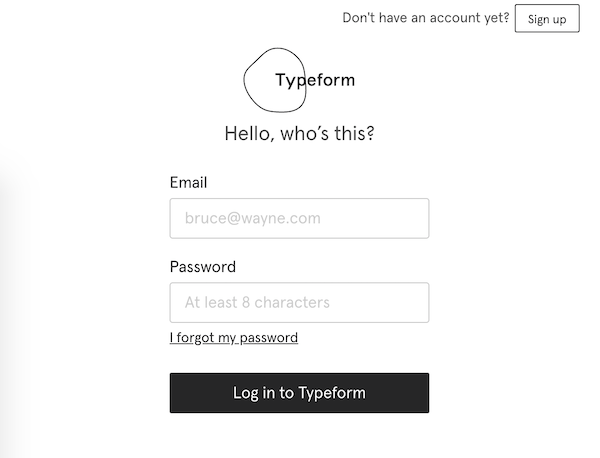Image resolution: width=600 pixels, height=458 pixels.
Task: Click the Log in to Typeform button
Action: coord(299,393)
